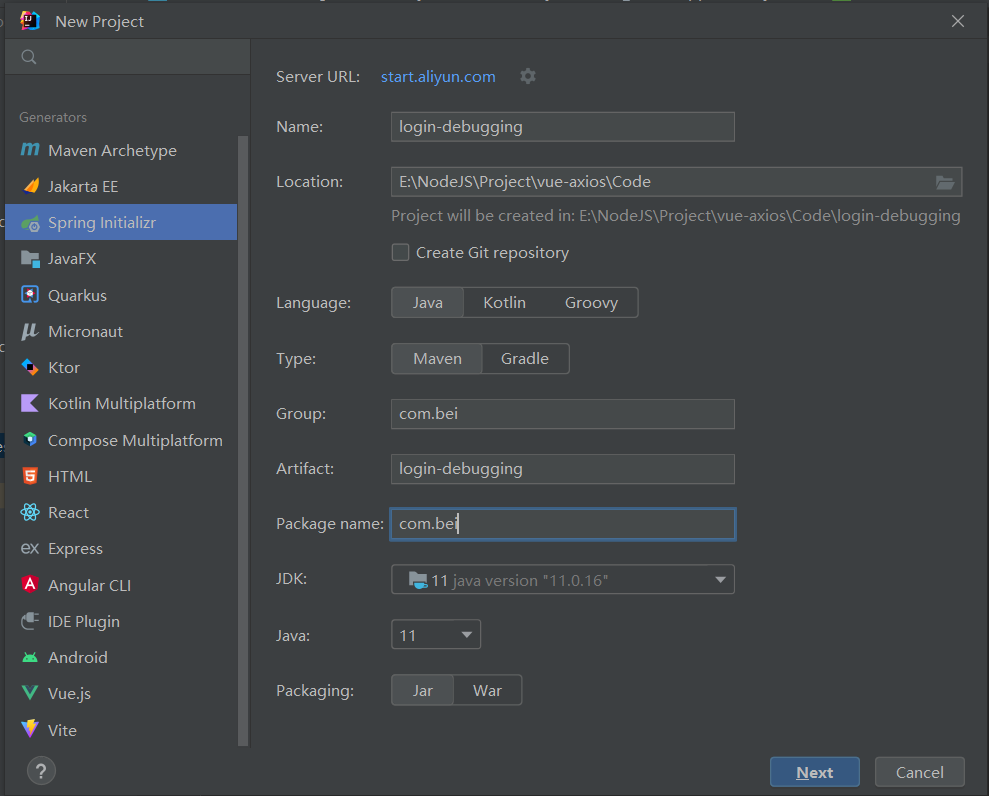
Task: Open the help question mark button
Action: (40, 771)
